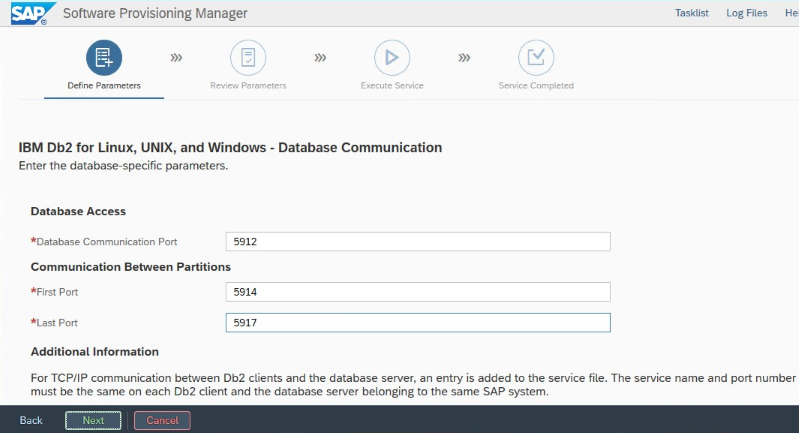Cancel the provisioning wizard
799x433 pixels.
[x=162, y=420]
